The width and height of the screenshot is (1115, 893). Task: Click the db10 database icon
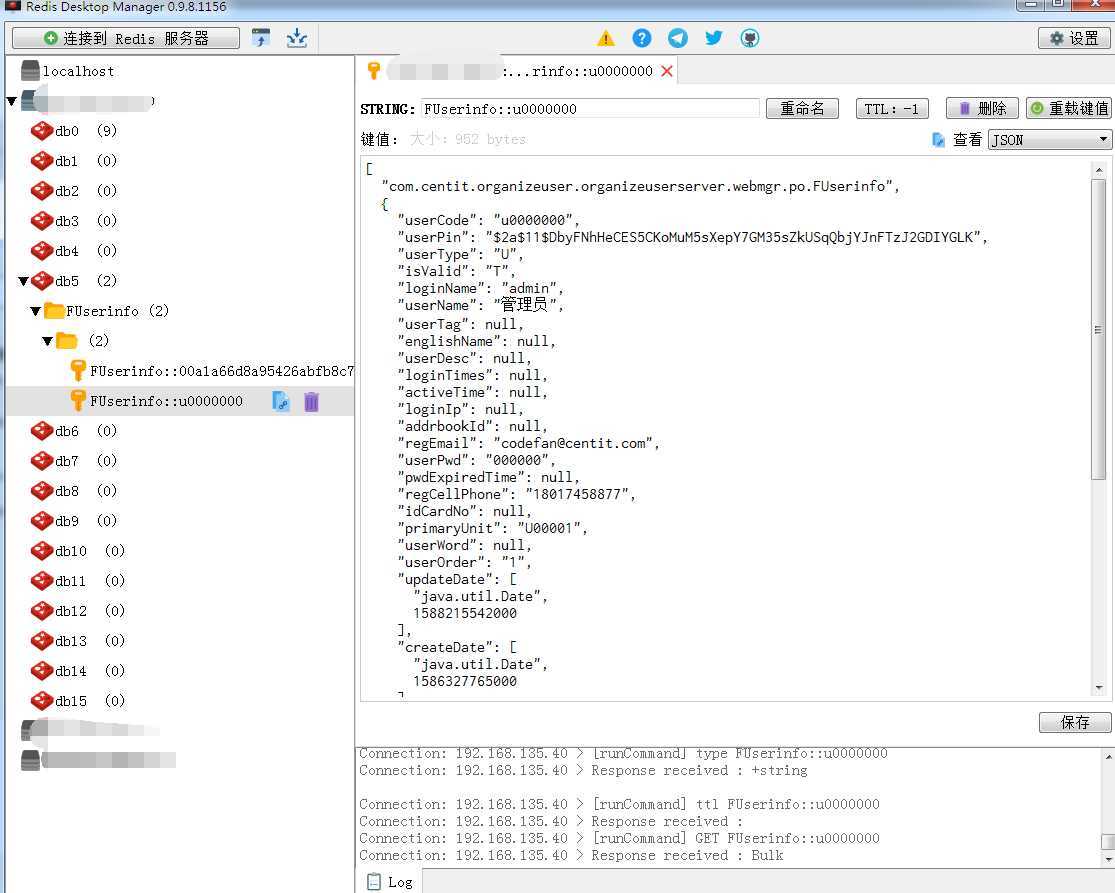[42, 551]
